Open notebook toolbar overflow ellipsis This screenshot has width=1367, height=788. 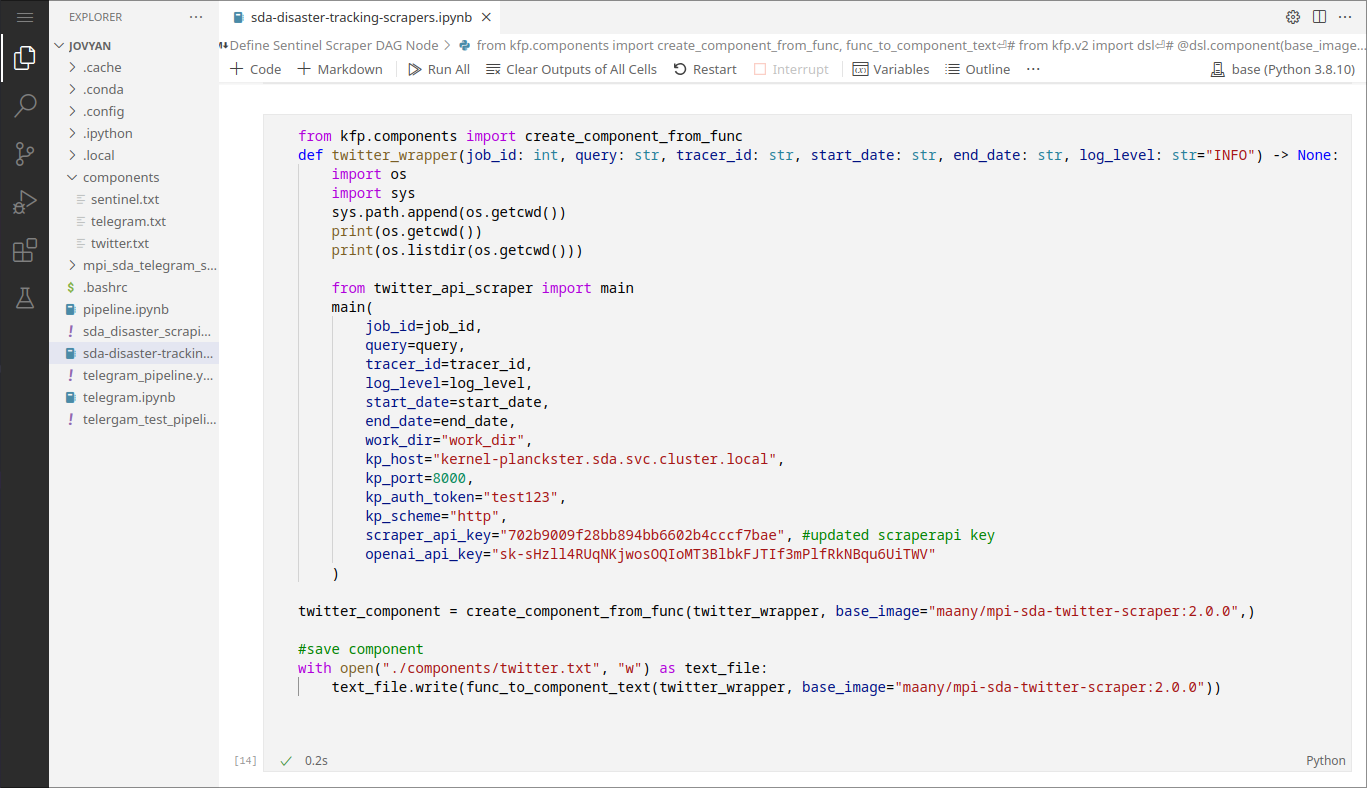(x=1033, y=69)
